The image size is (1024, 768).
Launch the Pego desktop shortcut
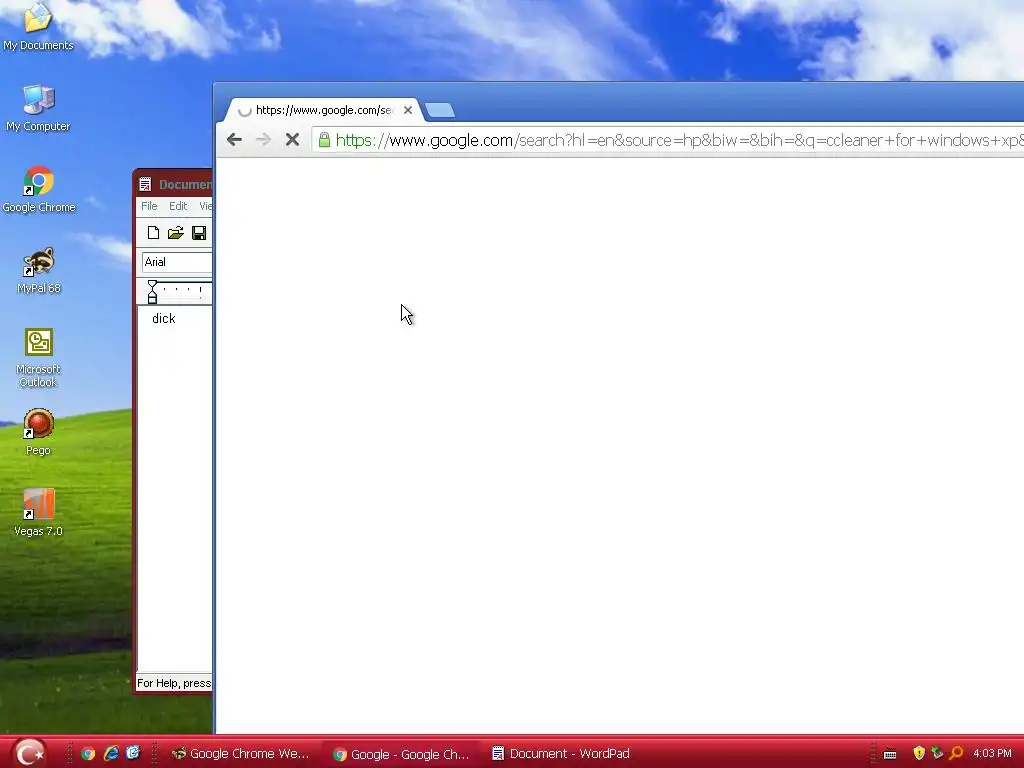pos(39,432)
